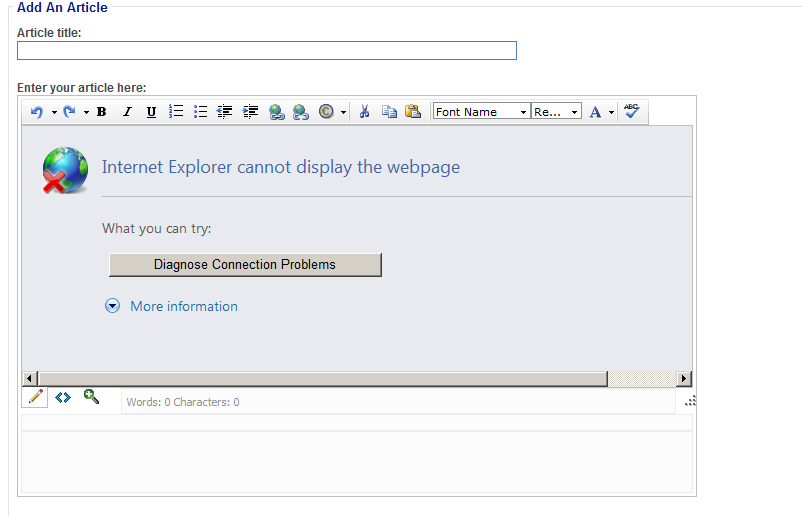Open the Re... font size dropdown
This screenshot has height=516, width=802.
(x=556, y=111)
